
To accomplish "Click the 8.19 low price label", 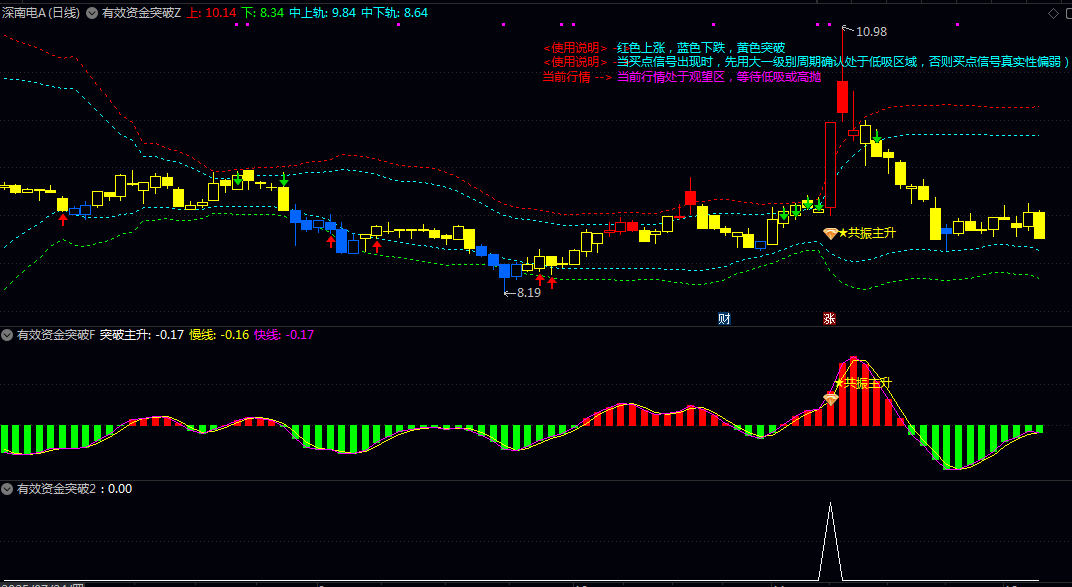I will point(528,292).
